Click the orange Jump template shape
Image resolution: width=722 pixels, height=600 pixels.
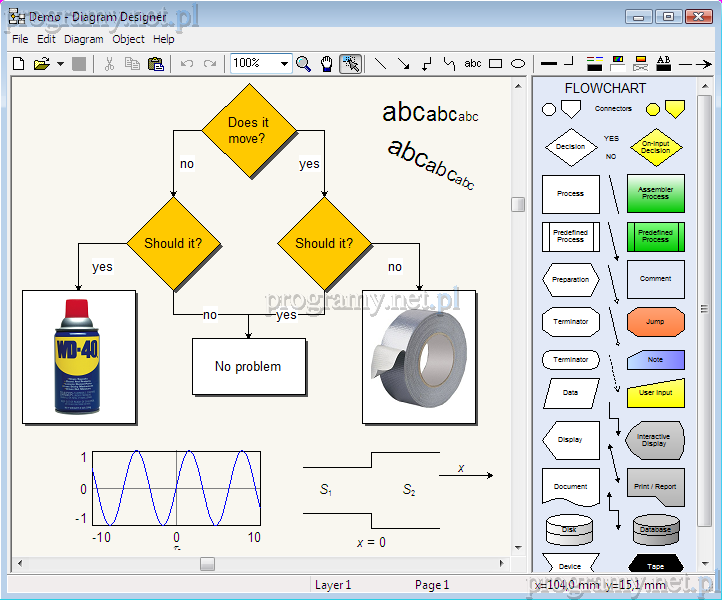[655, 322]
